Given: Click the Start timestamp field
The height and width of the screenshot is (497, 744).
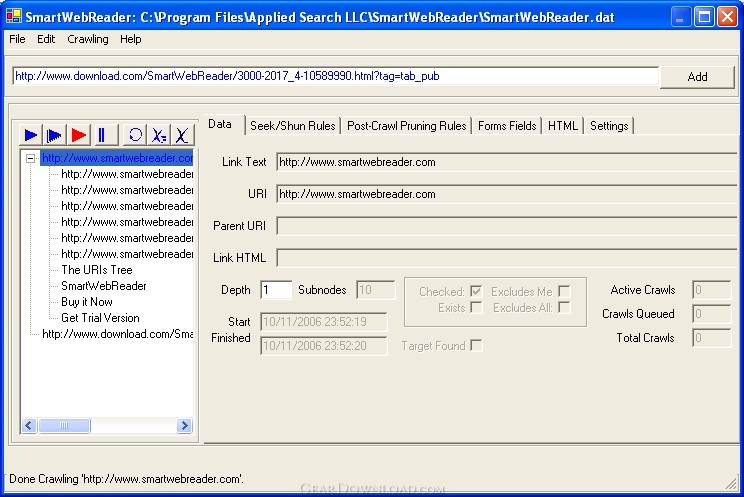Looking at the screenshot, I should (324, 322).
